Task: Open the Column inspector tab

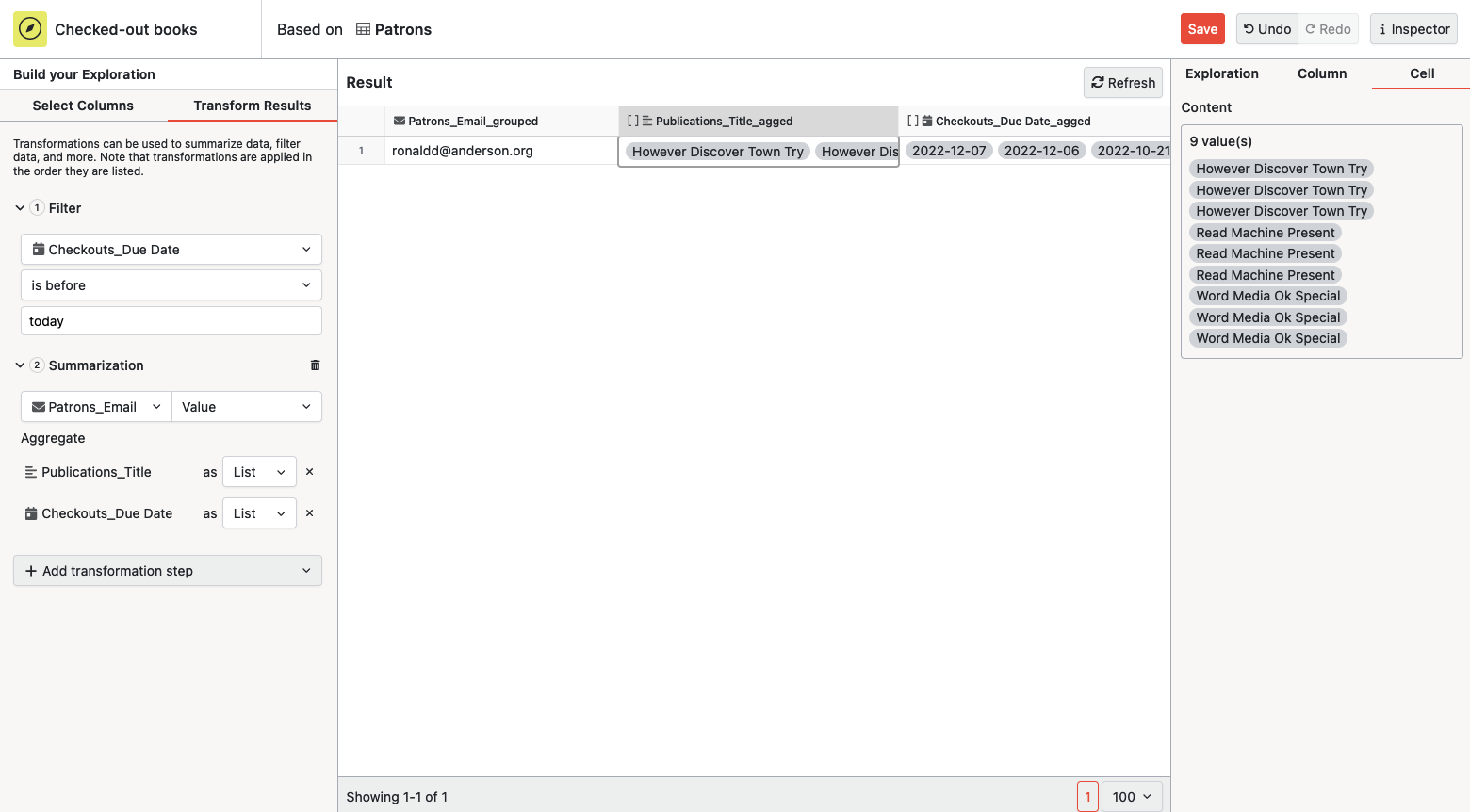Action: (x=1322, y=73)
